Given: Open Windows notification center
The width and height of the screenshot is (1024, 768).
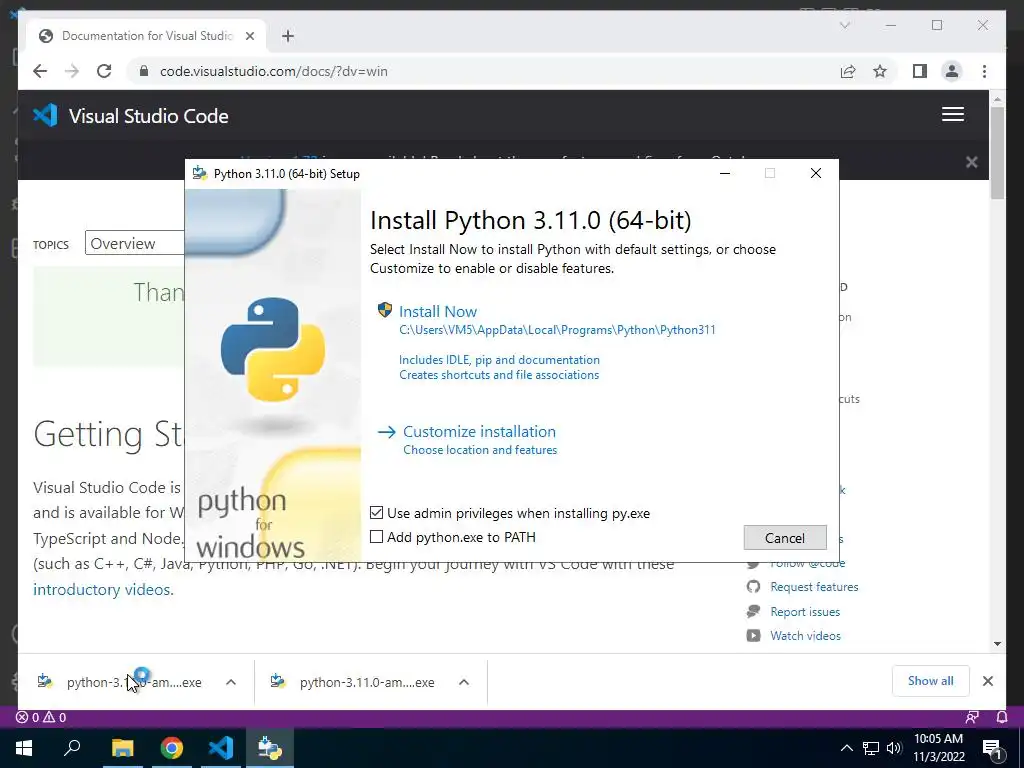Looking at the screenshot, I should [x=993, y=748].
